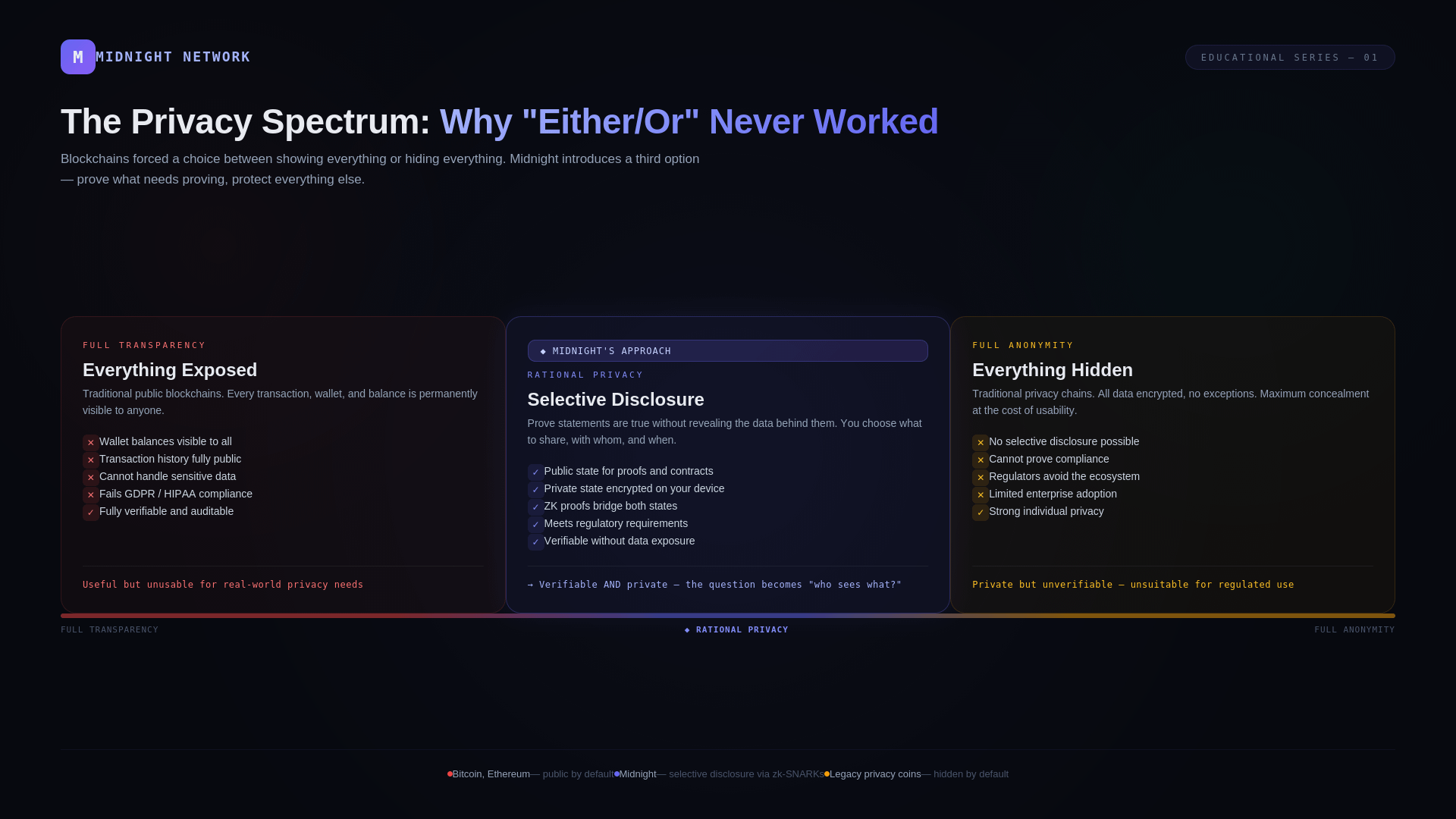Click the Midnight legend entry in footer
Image resolution: width=1456 pixels, height=819 pixels.
[637, 774]
